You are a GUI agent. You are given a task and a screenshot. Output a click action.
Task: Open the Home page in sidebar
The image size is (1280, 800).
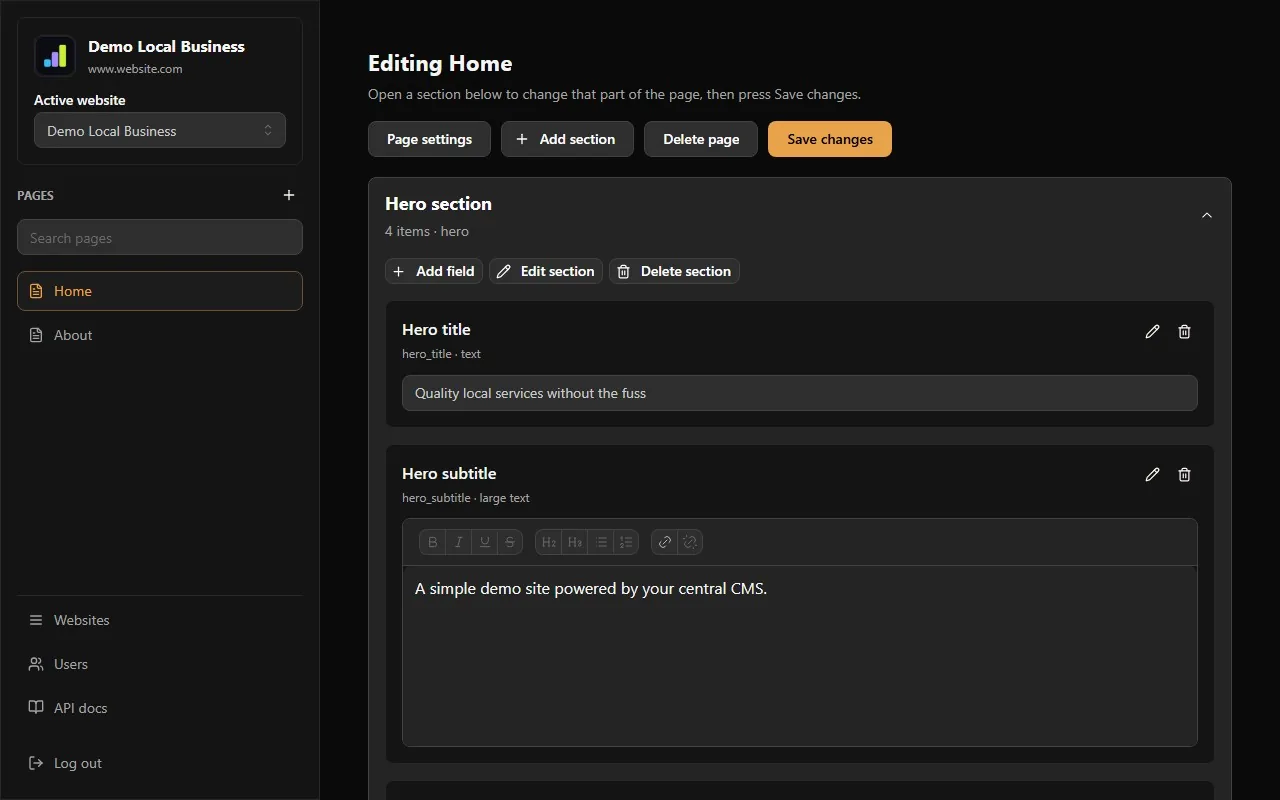[x=160, y=291]
